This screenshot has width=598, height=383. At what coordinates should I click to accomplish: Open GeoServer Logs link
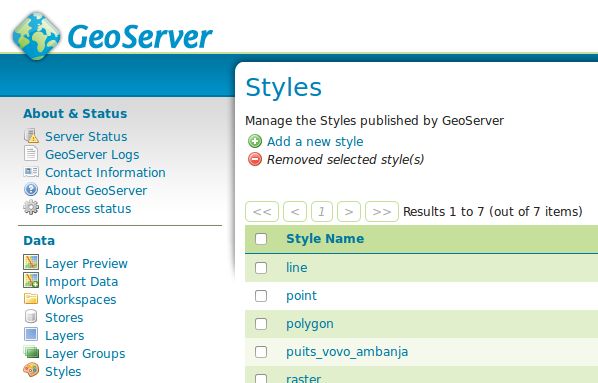(x=92, y=155)
